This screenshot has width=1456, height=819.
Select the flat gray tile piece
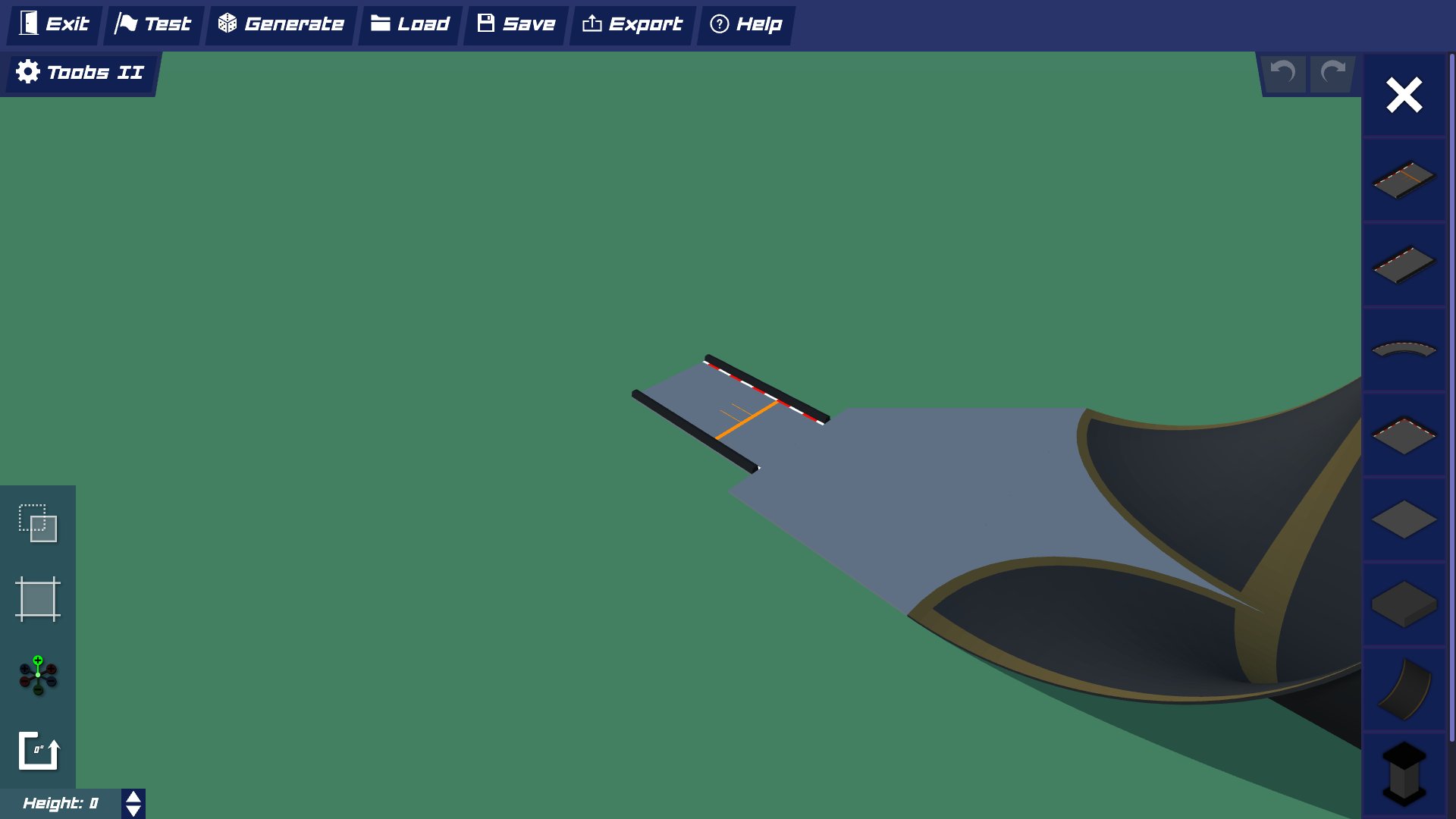point(1404,520)
